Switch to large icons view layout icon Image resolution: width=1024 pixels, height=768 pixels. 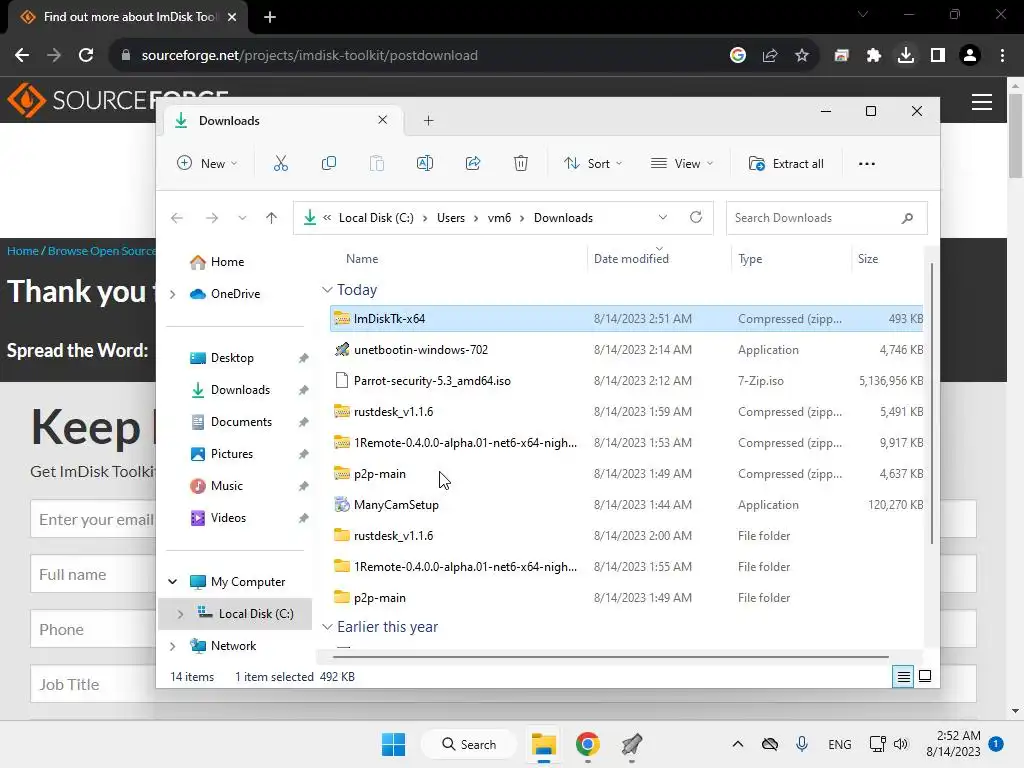(x=925, y=676)
